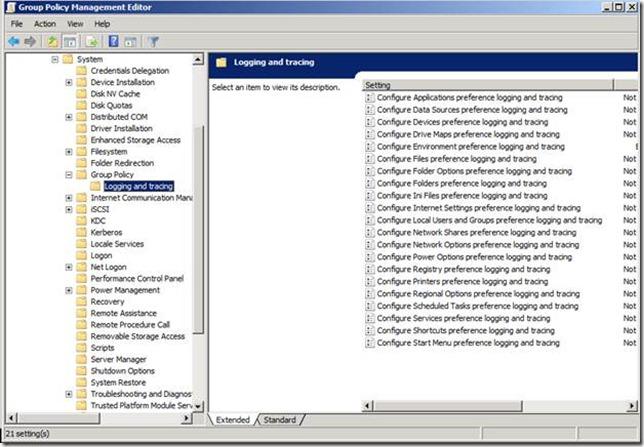644x447 pixels.
Task: Select Configure Printers preference logging and tracing
Action: click(x=462, y=281)
